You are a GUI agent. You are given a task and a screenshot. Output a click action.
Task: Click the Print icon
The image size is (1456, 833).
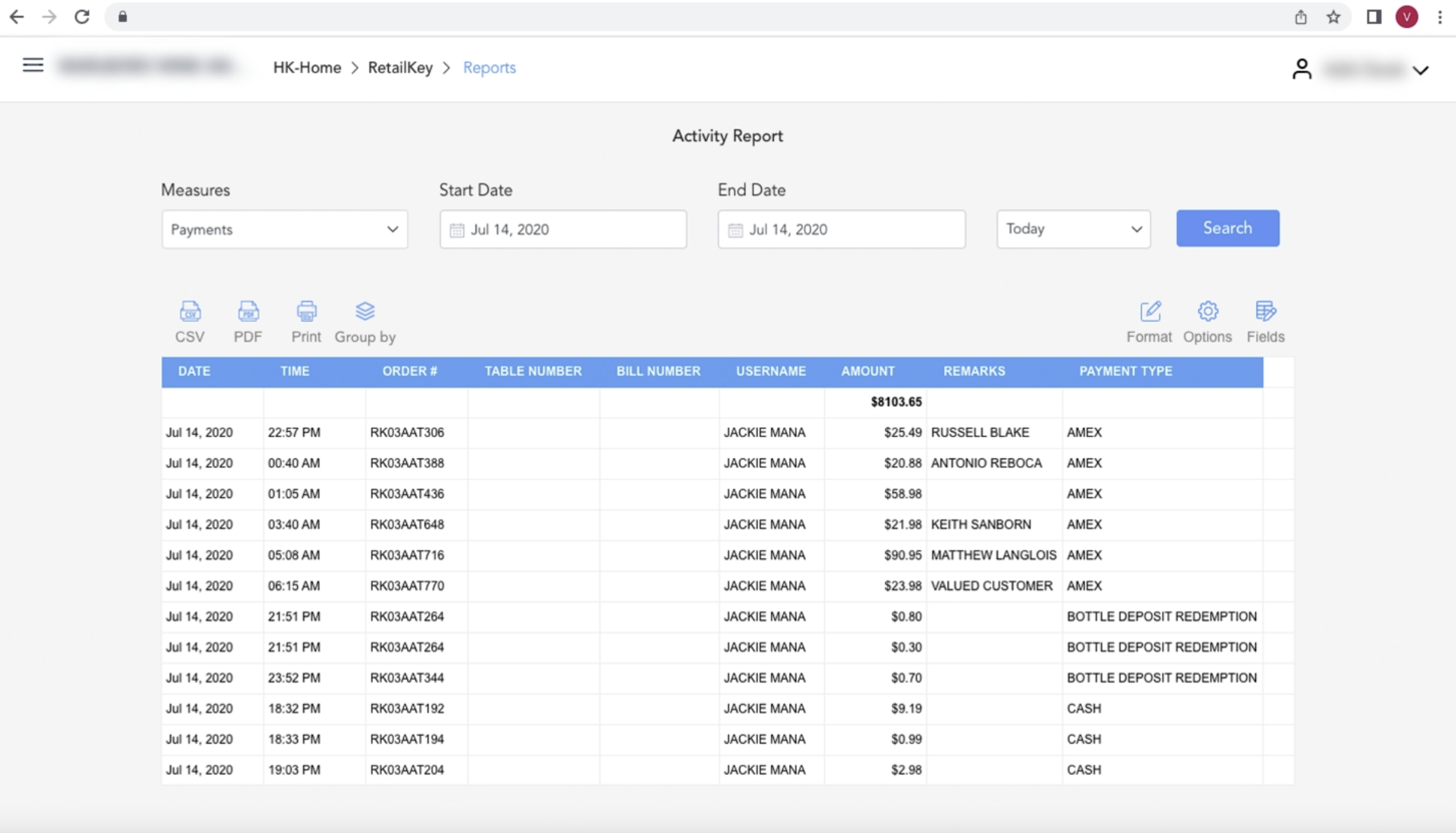pos(306,321)
